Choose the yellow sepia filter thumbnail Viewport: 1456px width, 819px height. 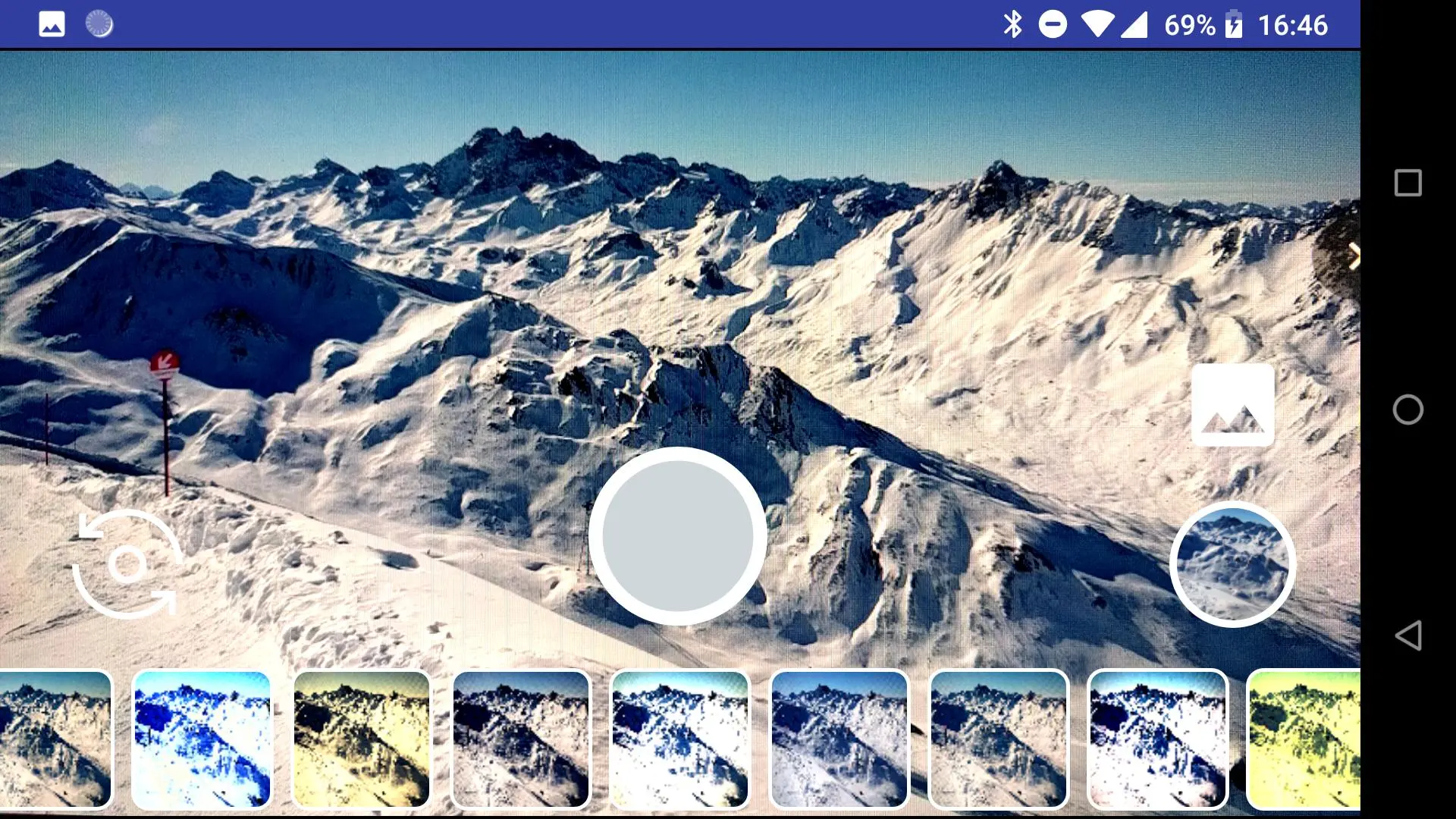tap(361, 739)
